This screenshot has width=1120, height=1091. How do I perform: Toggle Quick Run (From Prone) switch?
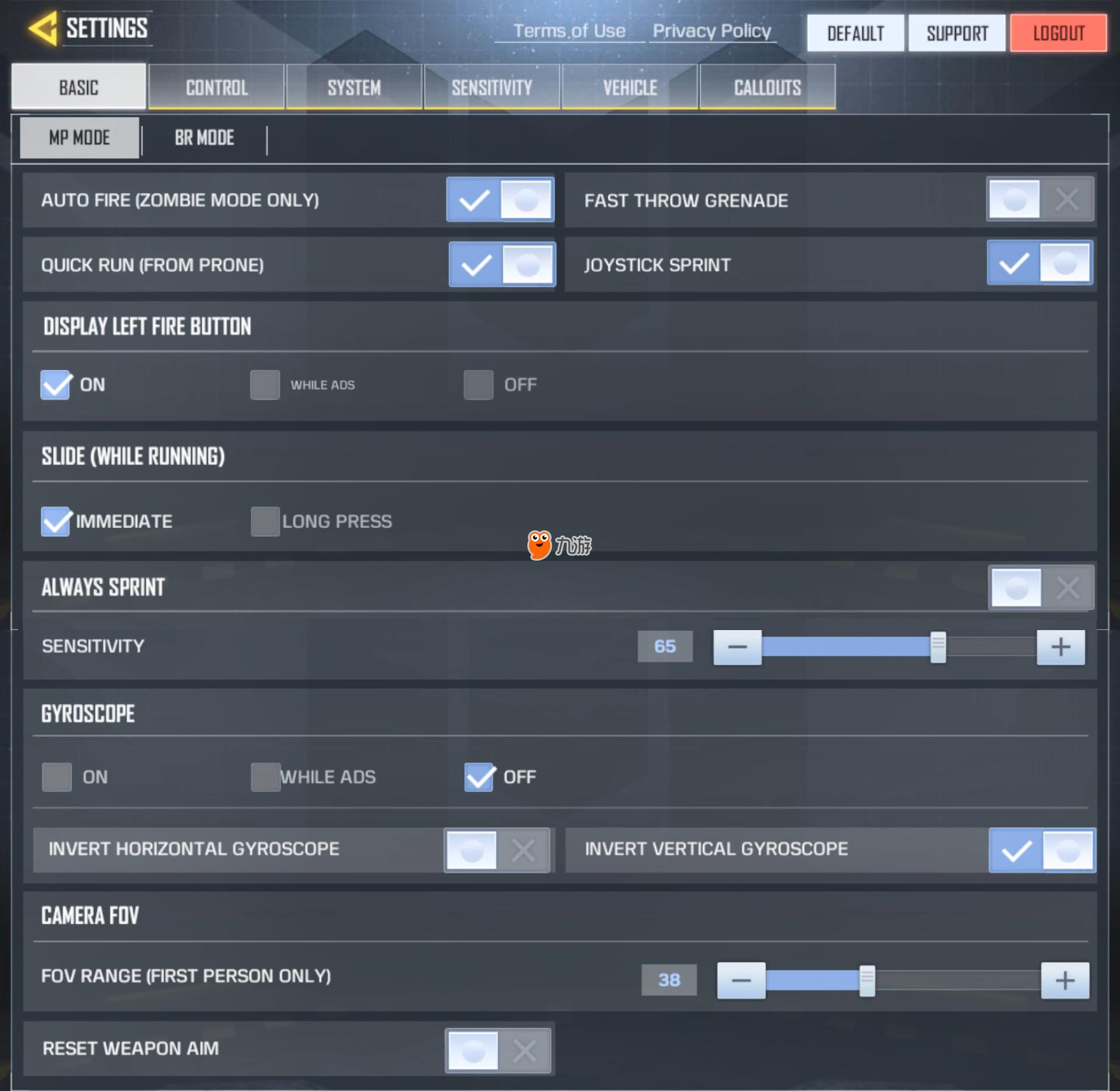502,264
